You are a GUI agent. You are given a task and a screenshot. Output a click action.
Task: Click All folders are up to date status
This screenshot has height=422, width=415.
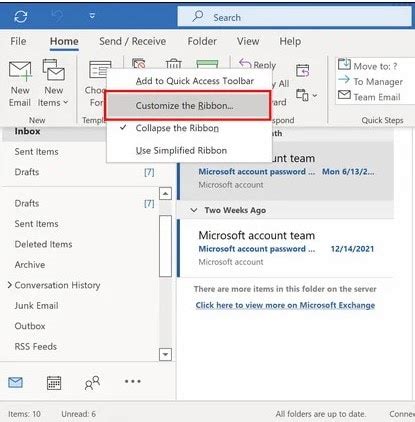click(x=321, y=414)
